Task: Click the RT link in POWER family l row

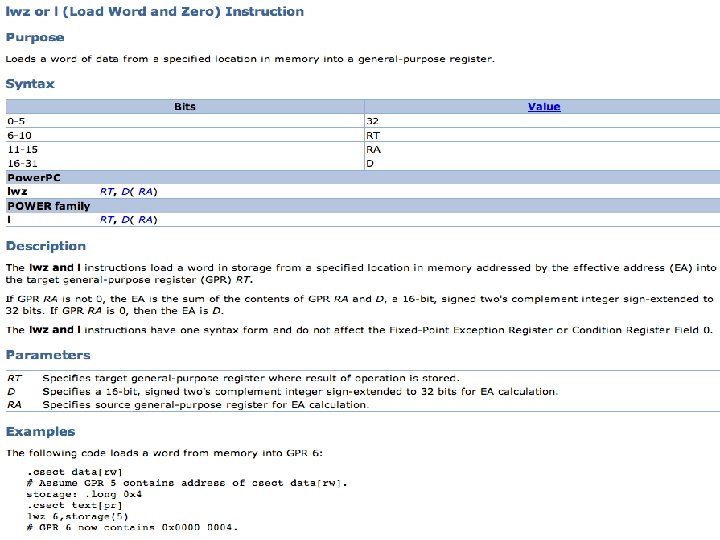Action: click(x=106, y=219)
